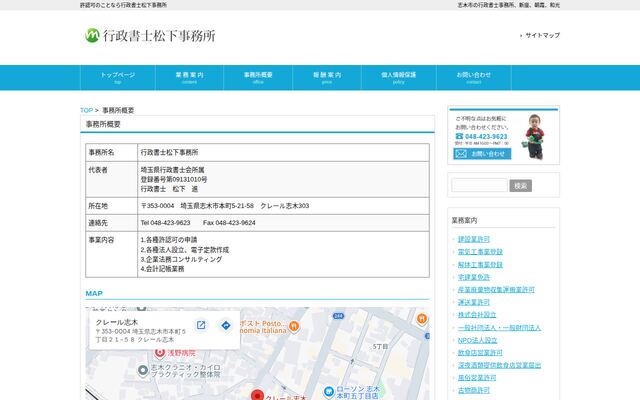This screenshot has height=400, width=640.
Task: Click the 検索 search button
Action: click(x=520, y=186)
